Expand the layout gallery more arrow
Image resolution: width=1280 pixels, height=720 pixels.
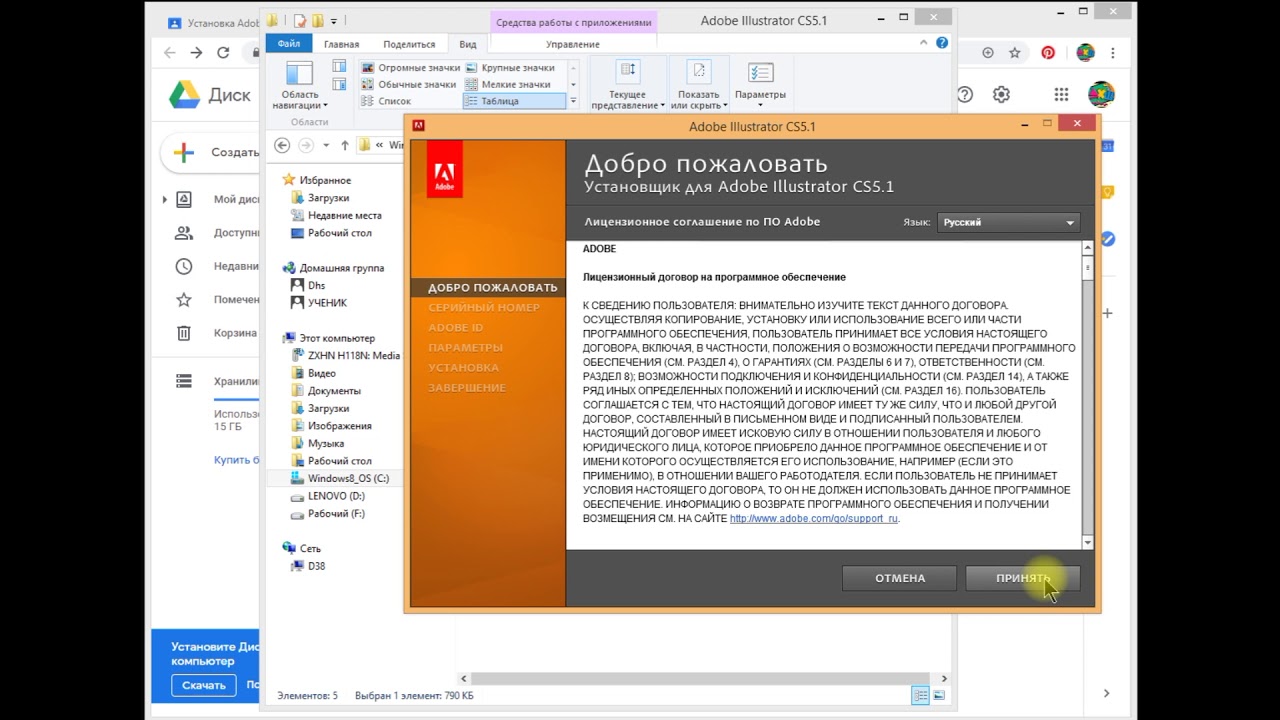pyautogui.click(x=573, y=101)
